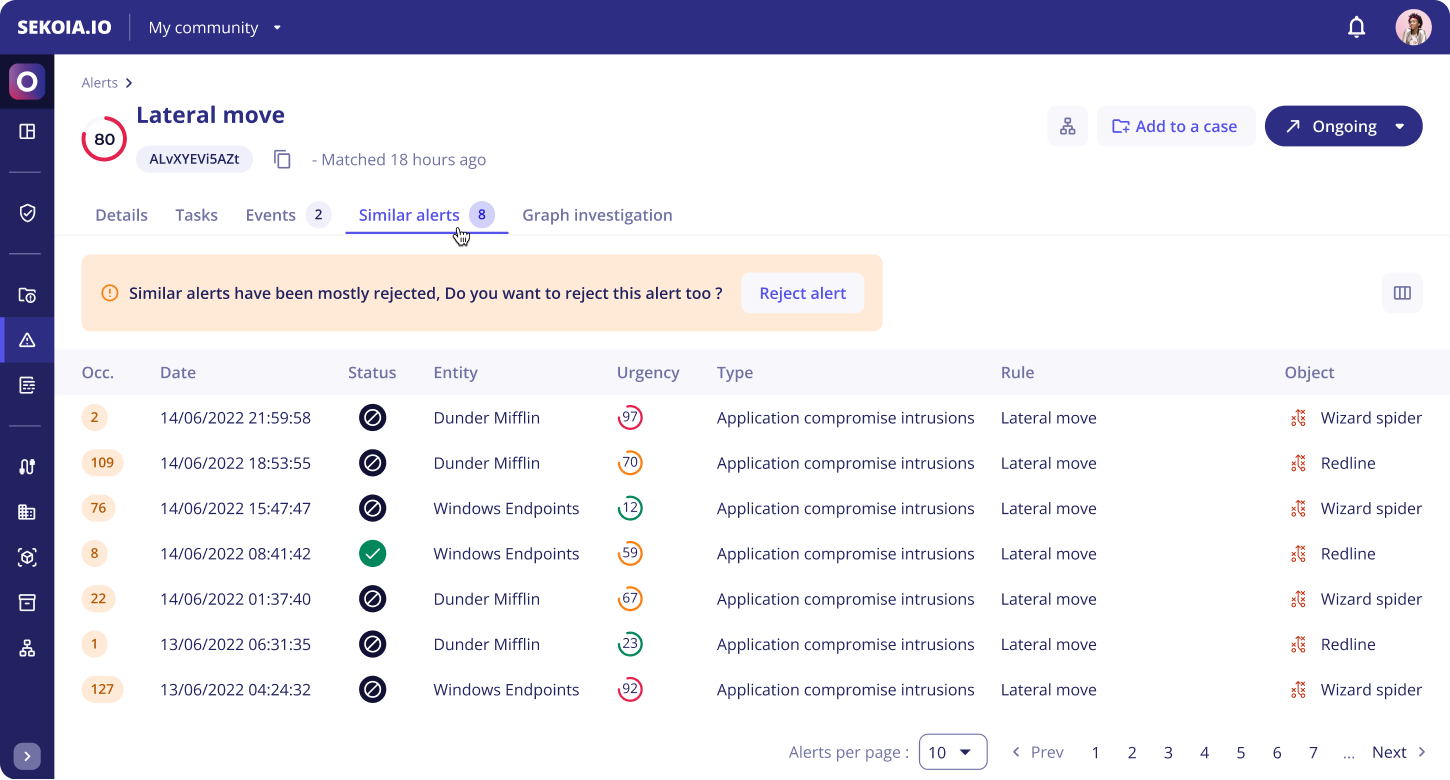Open the Alerts section in the sidebar

point(27,339)
